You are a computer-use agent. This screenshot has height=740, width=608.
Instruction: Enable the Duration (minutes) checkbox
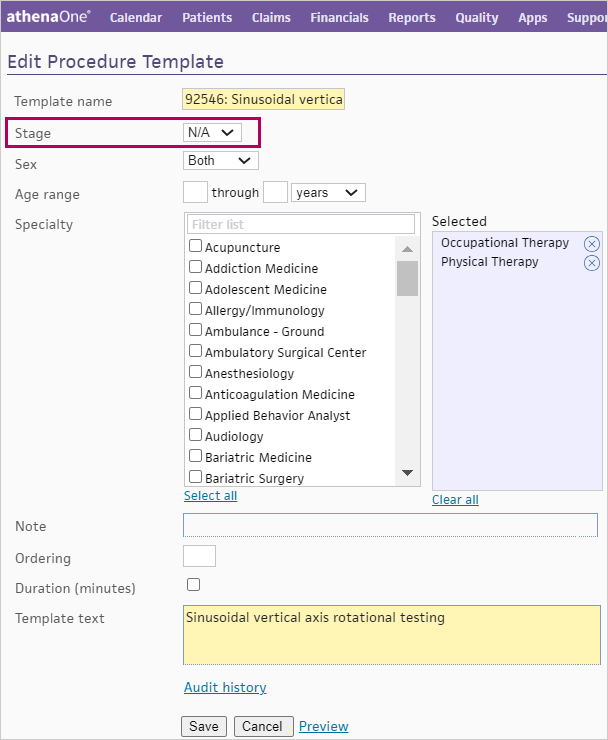[194, 585]
